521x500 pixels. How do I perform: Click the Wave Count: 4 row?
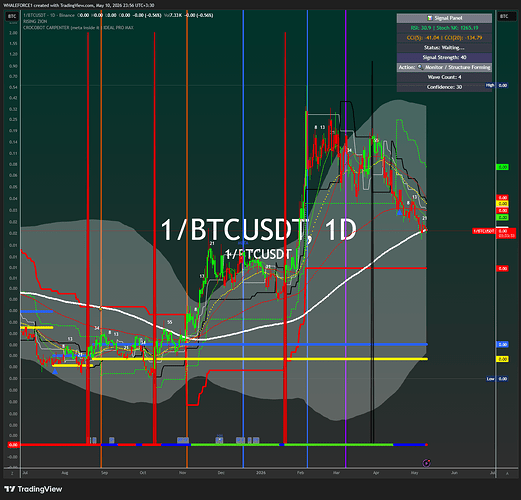pos(444,77)
